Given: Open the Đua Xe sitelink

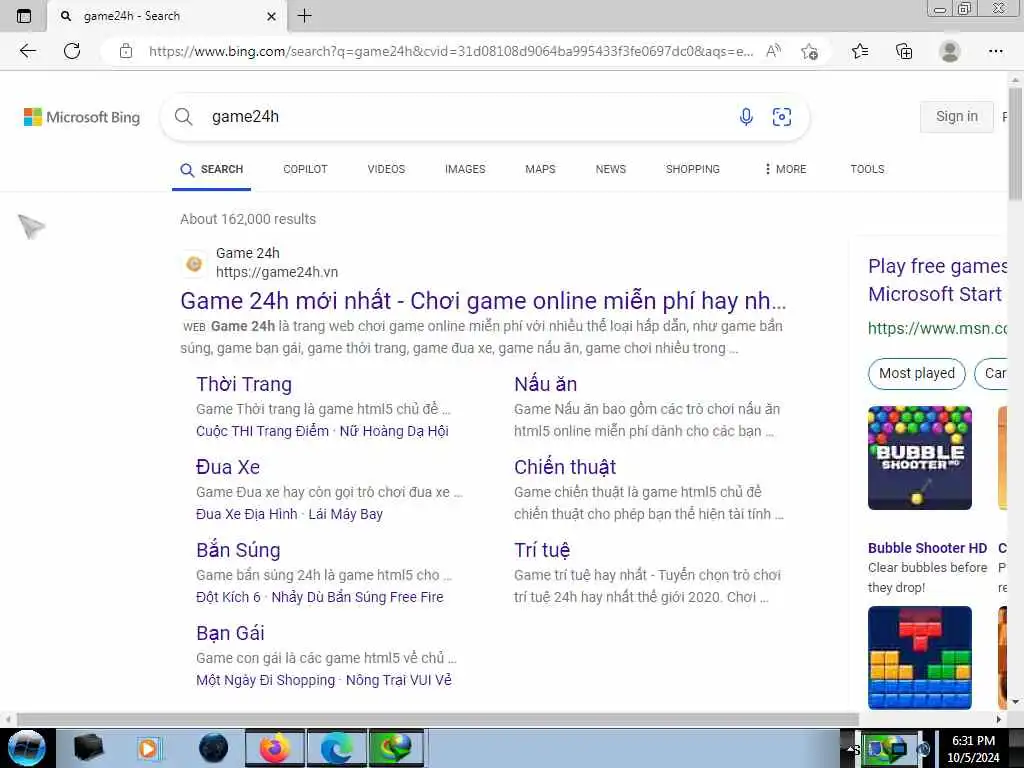Looking at the screenshot, I should click(228, 467).
